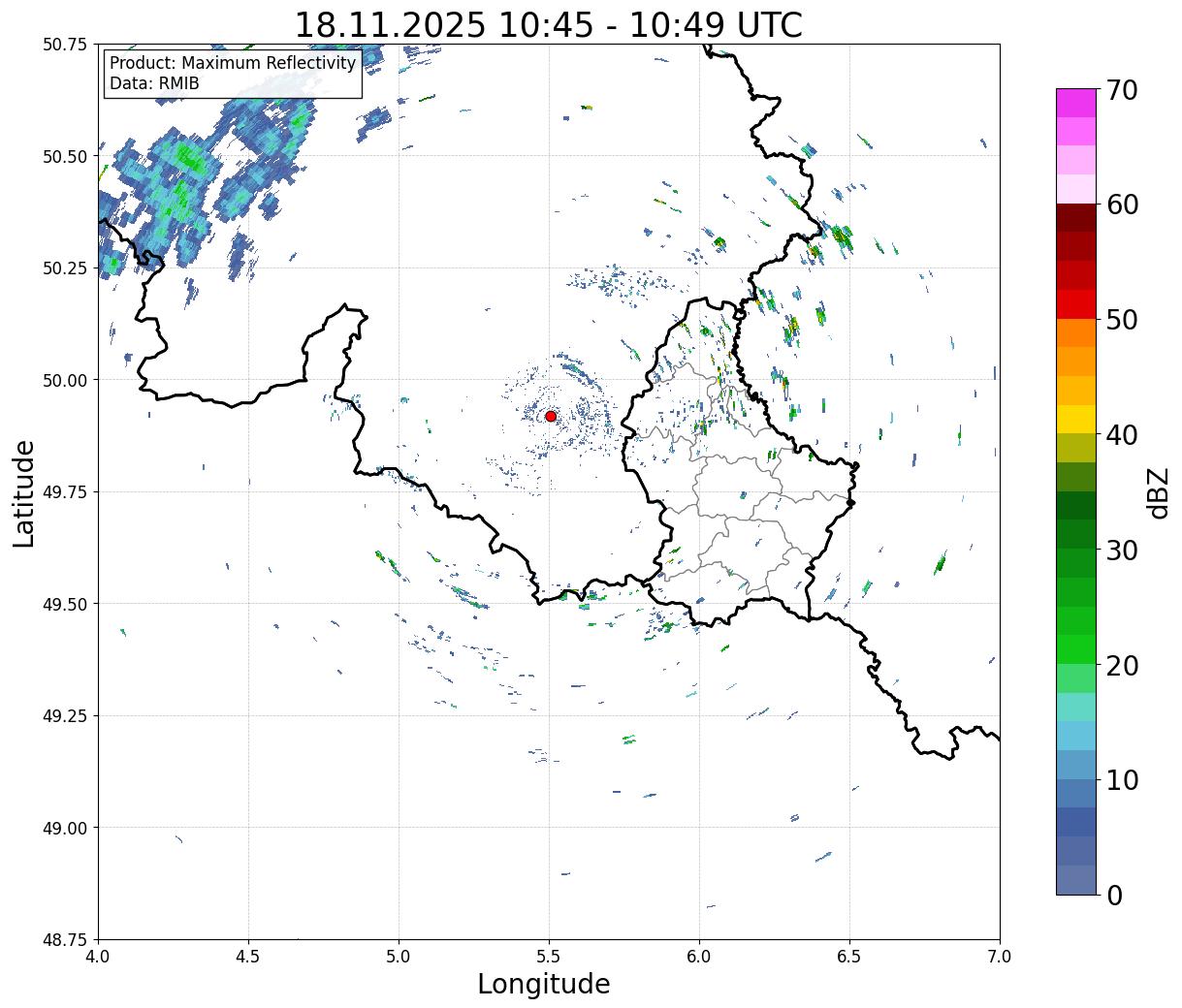
Task: Click latitude tick label 50.25
Action: 65,268
